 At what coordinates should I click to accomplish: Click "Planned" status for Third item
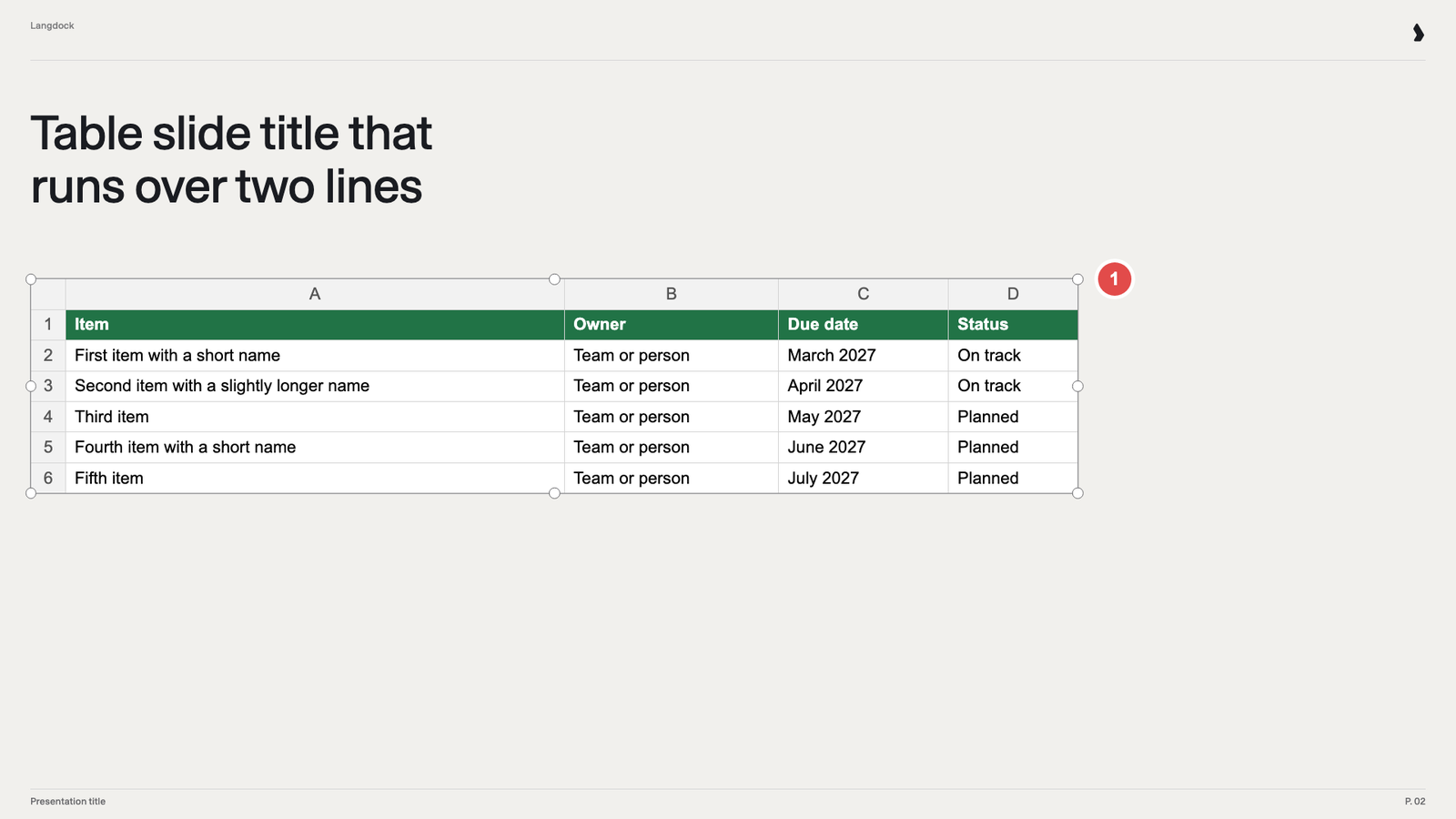(x=1013, y=417)
